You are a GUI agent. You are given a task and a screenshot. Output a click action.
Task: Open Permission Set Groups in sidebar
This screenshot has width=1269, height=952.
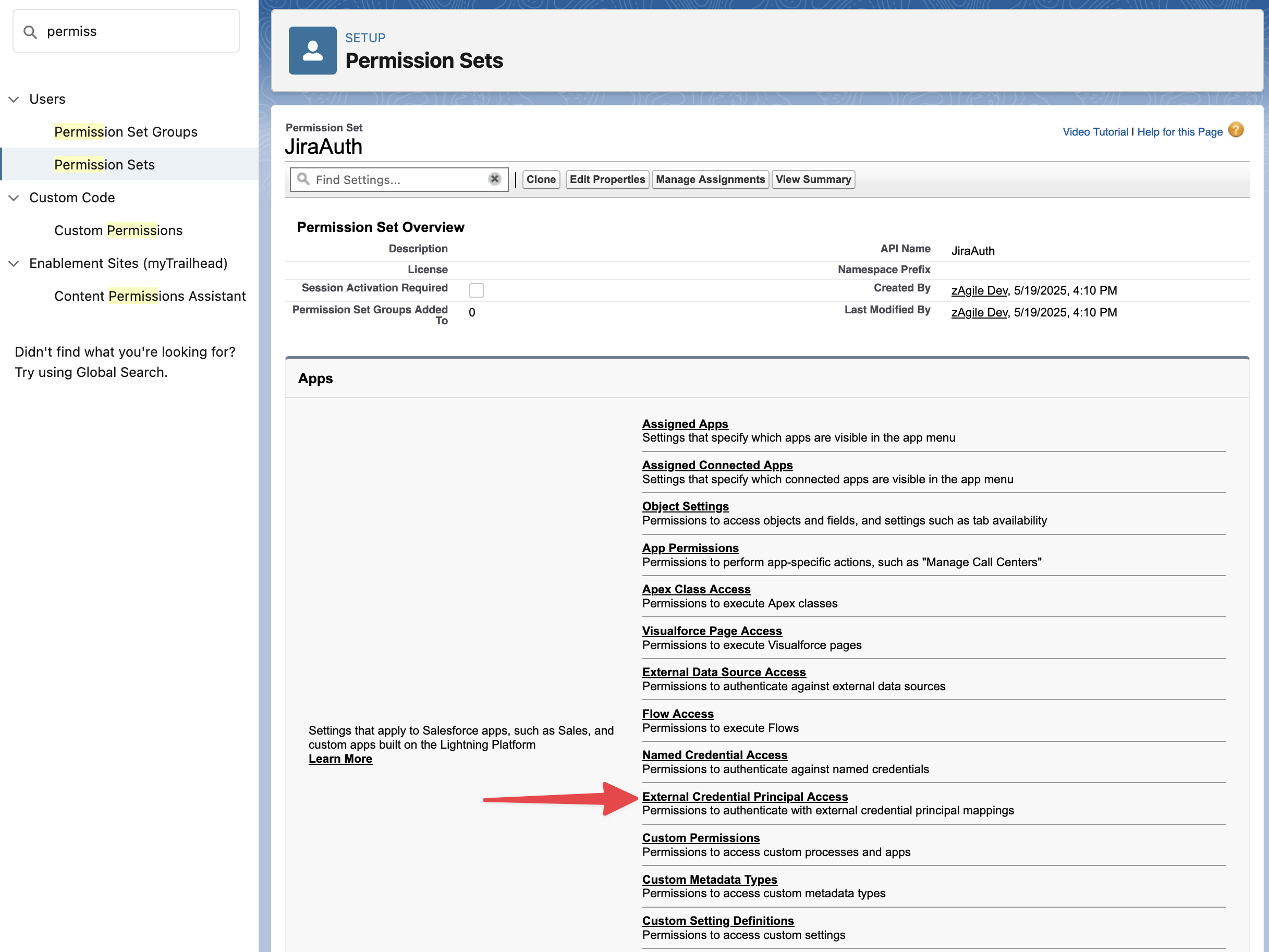pos(126,132)
